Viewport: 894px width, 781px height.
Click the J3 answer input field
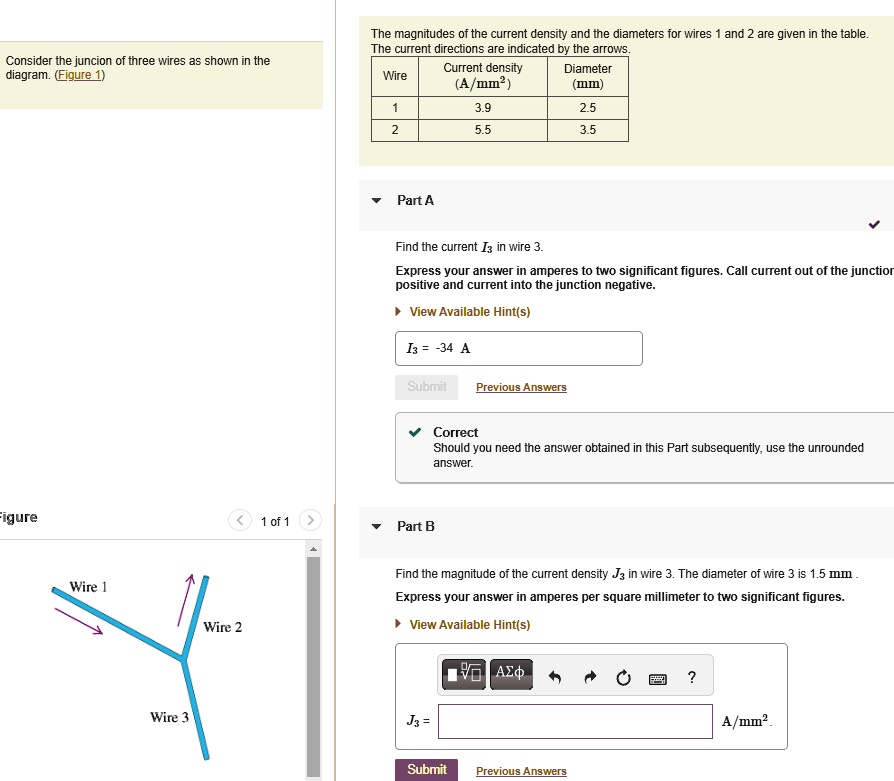pos(576,721)
